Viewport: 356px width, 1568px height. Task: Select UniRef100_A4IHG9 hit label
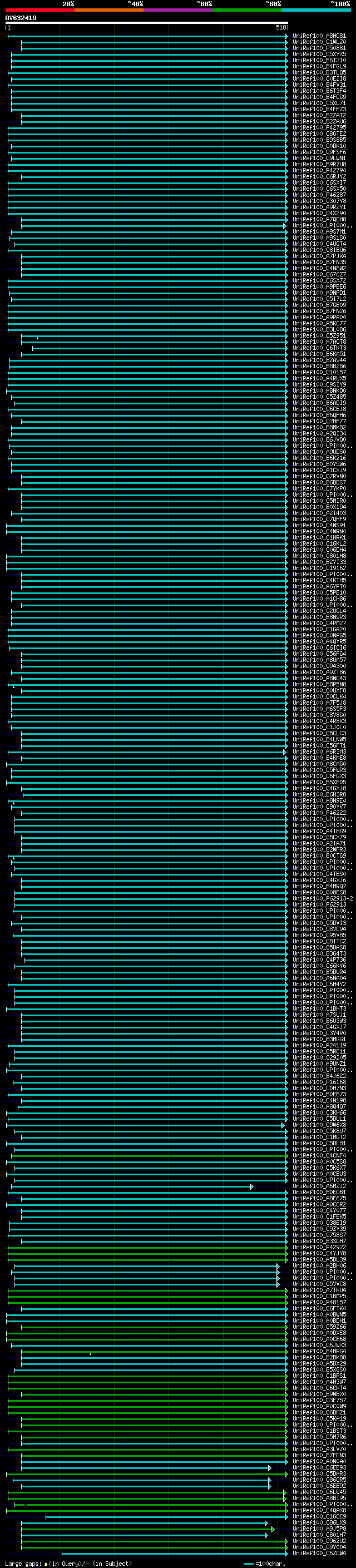(319, 831)
